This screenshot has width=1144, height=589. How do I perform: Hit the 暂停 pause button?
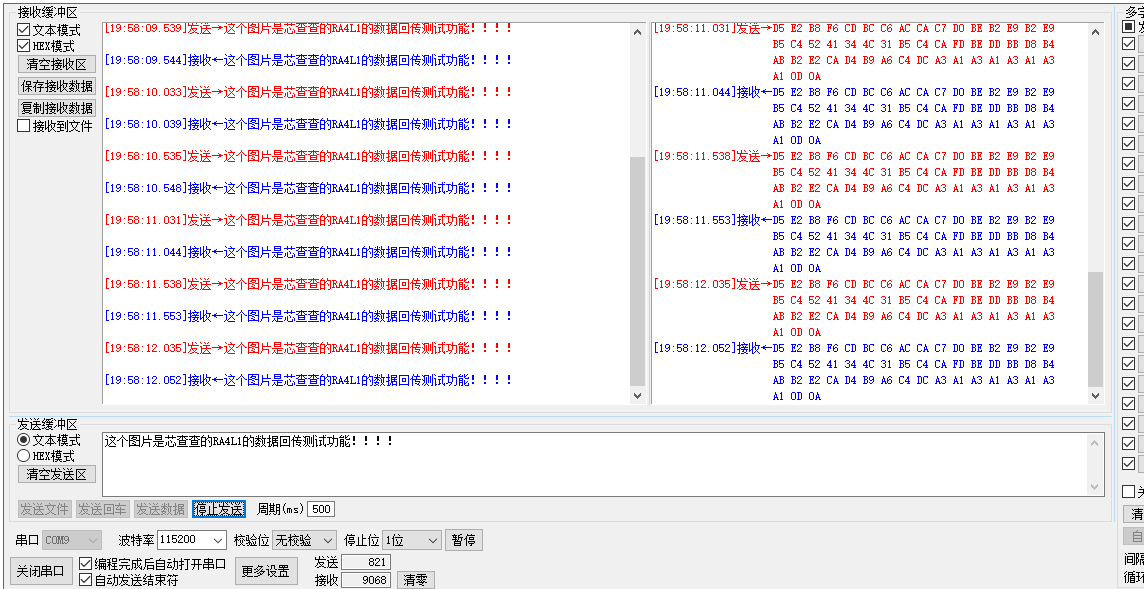pos(463,540)
